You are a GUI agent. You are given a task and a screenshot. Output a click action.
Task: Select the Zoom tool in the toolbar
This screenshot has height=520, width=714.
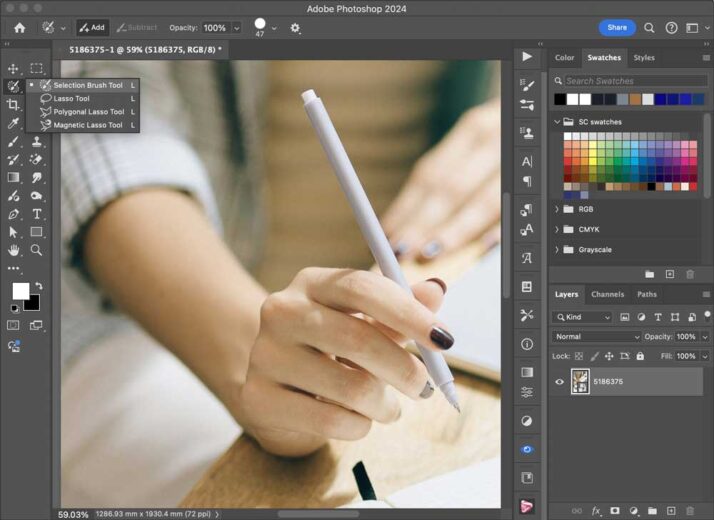37,250
